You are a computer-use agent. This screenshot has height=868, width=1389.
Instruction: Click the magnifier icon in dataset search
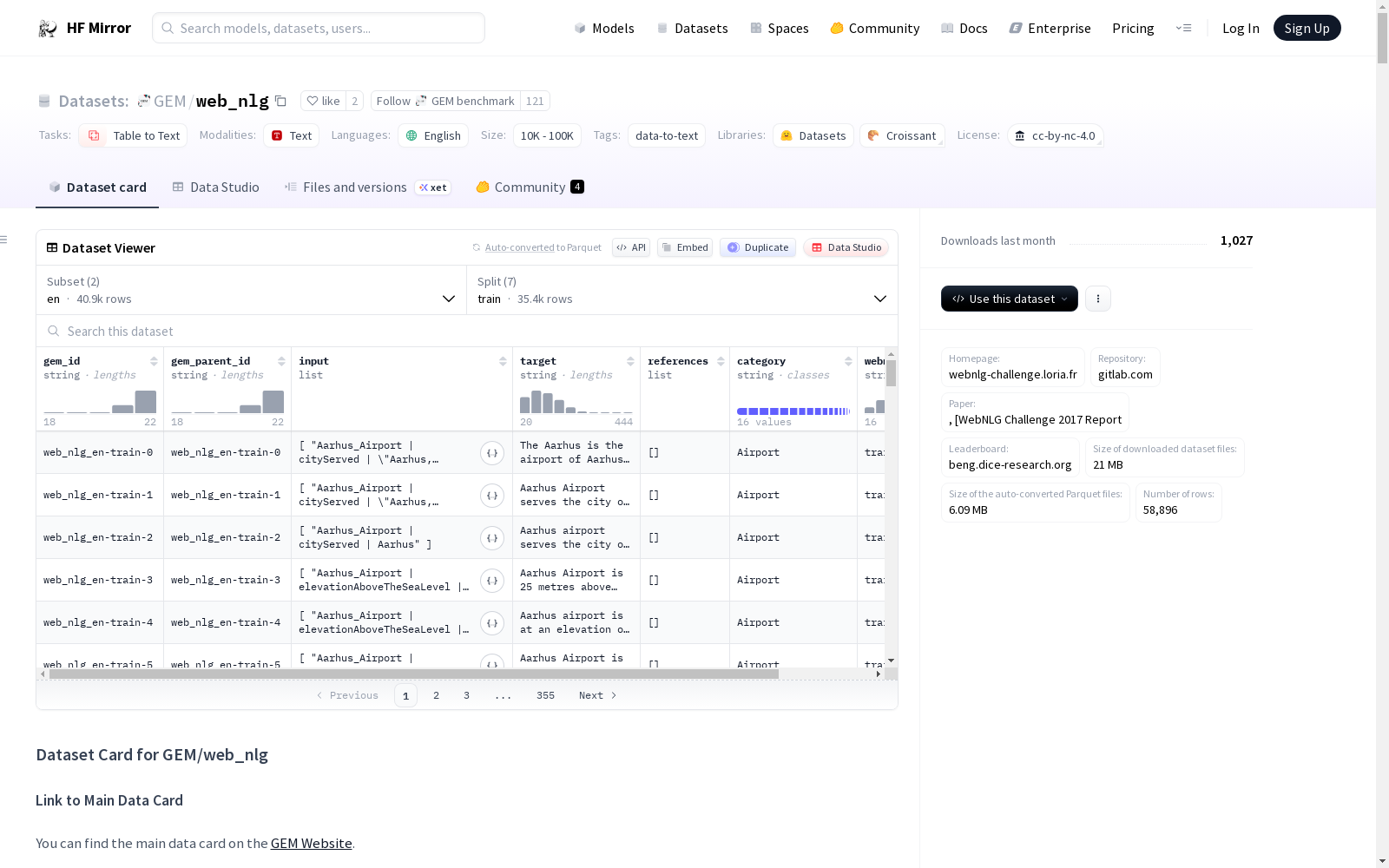(x=54, y=331)
